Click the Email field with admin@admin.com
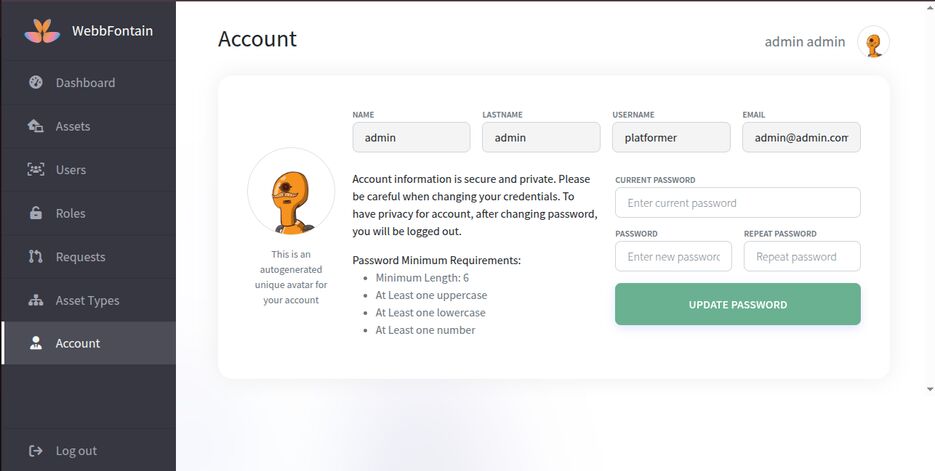 click(x=801, y=138)
